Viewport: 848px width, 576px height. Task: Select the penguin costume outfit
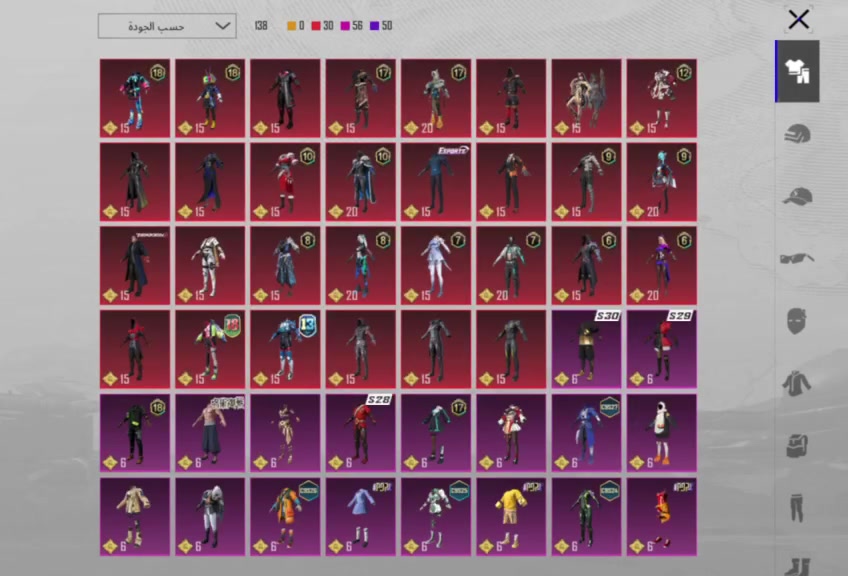pyautogui.click(x=661, y=433)
